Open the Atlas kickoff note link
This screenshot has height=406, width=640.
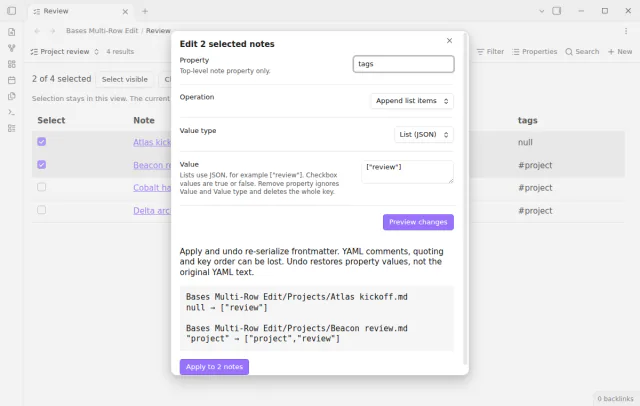click(x=152, y=142)
